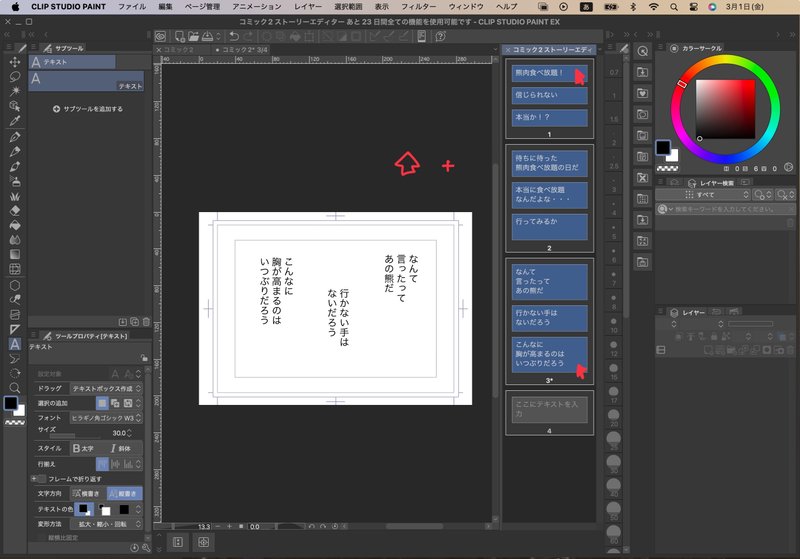Open 変形方法 dropdown 拡大・縮小・回転

[x=106, y=524]
